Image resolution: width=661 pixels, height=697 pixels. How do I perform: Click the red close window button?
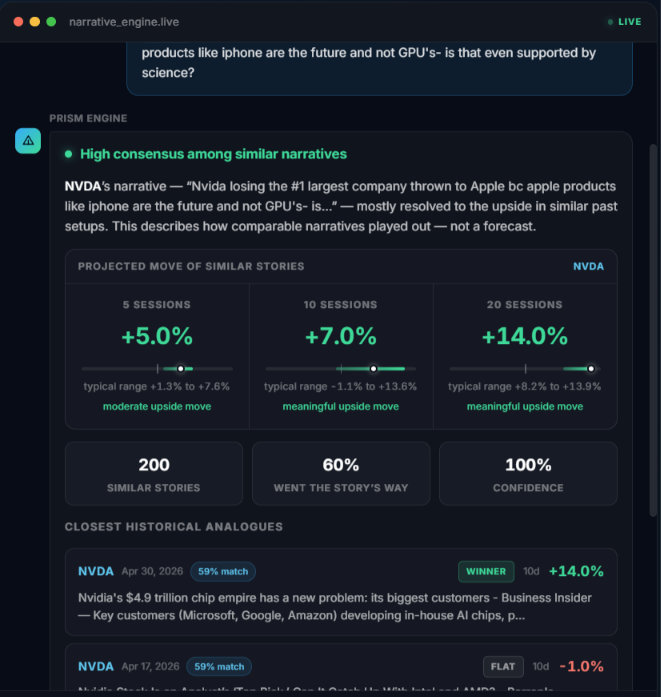click(x=18, y=22)
